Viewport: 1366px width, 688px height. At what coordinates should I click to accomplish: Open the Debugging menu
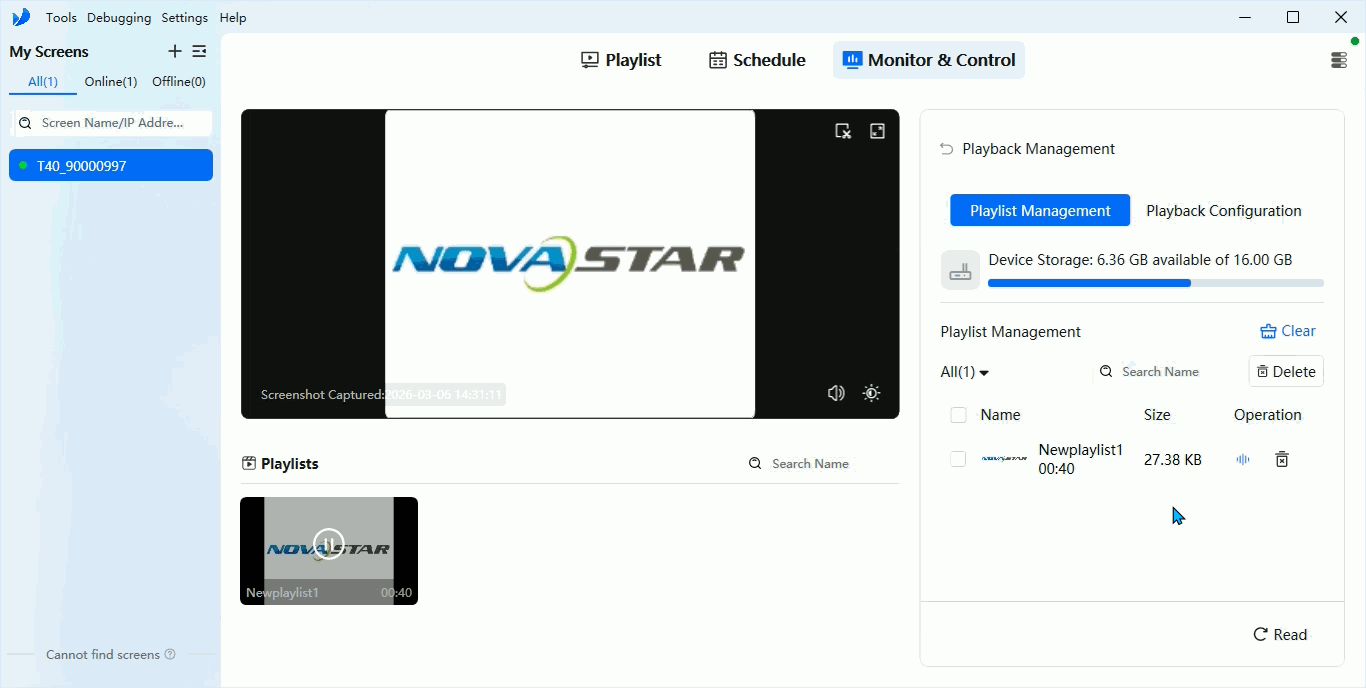click(119, 18)
